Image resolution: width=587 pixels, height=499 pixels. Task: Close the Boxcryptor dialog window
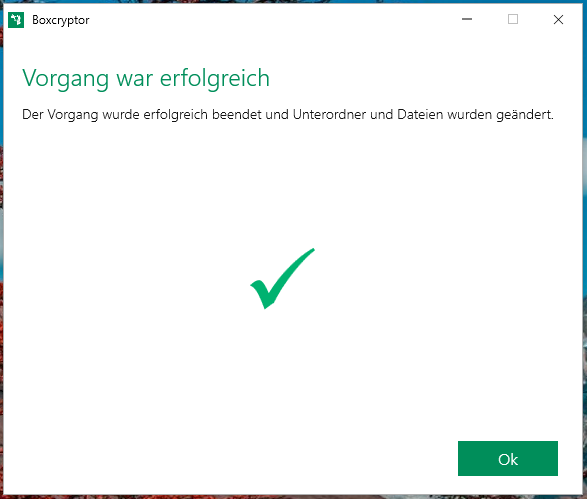coord(558,19)
